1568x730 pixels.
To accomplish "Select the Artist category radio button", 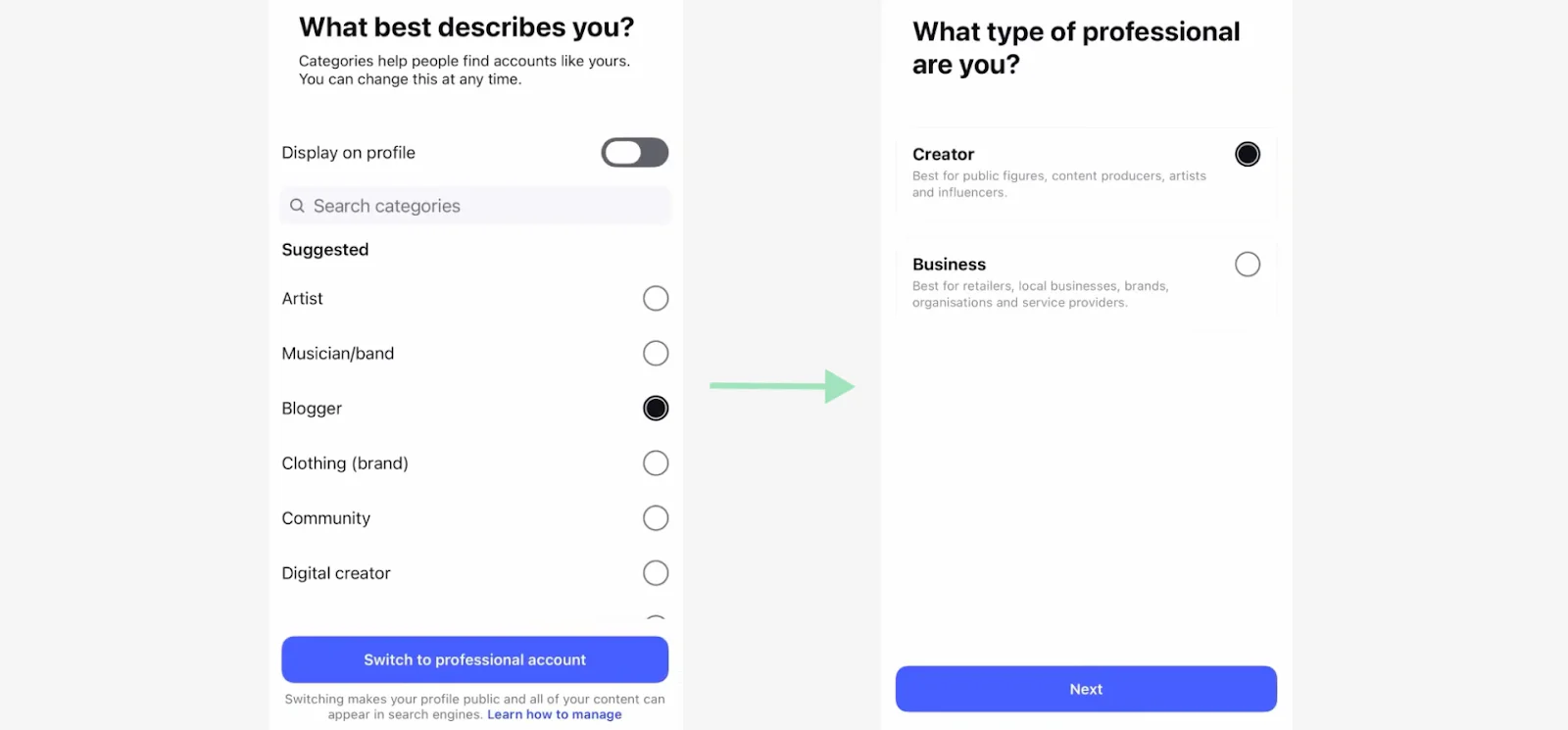I will 656,298.
